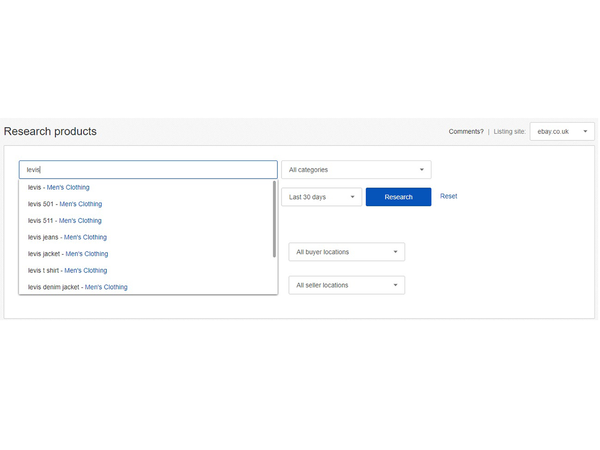Choose 'levis 501 - Men's Clothing' suggestion
The height and width of the screenshot is (450, 600).
coord(146,204)
